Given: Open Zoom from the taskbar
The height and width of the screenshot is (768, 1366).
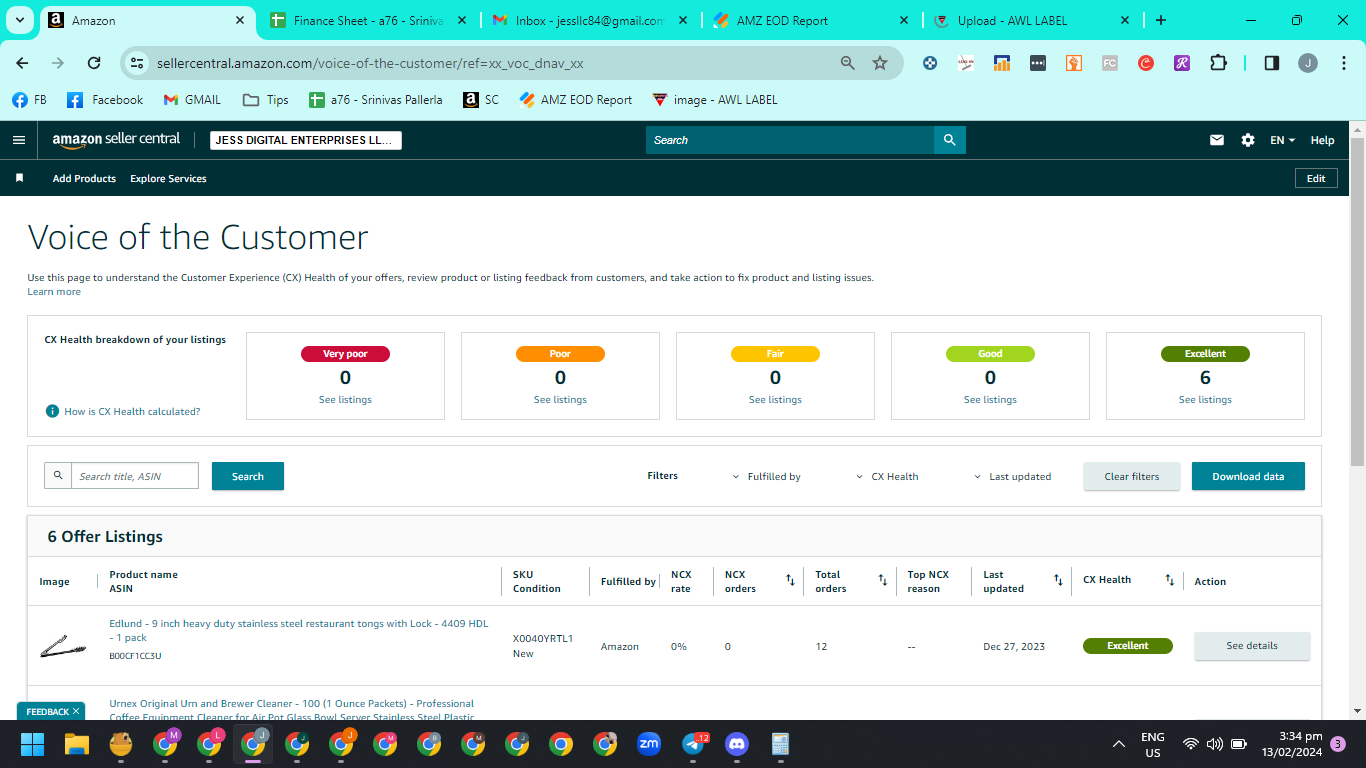Looking at the screenshot, I should [649, 744].
